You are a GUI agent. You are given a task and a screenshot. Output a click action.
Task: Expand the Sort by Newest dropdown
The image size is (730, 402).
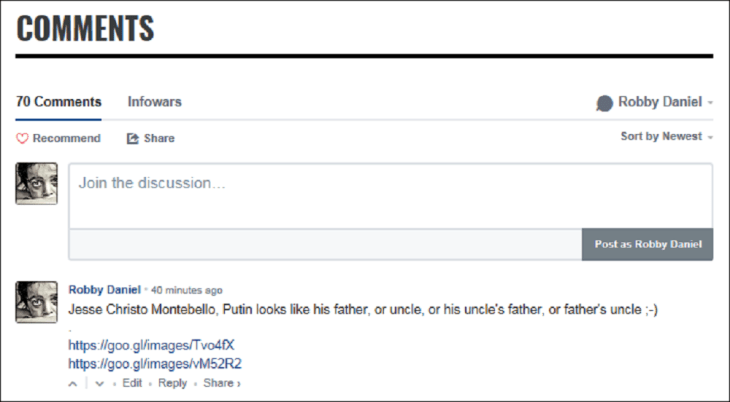[x=666, y=137]
